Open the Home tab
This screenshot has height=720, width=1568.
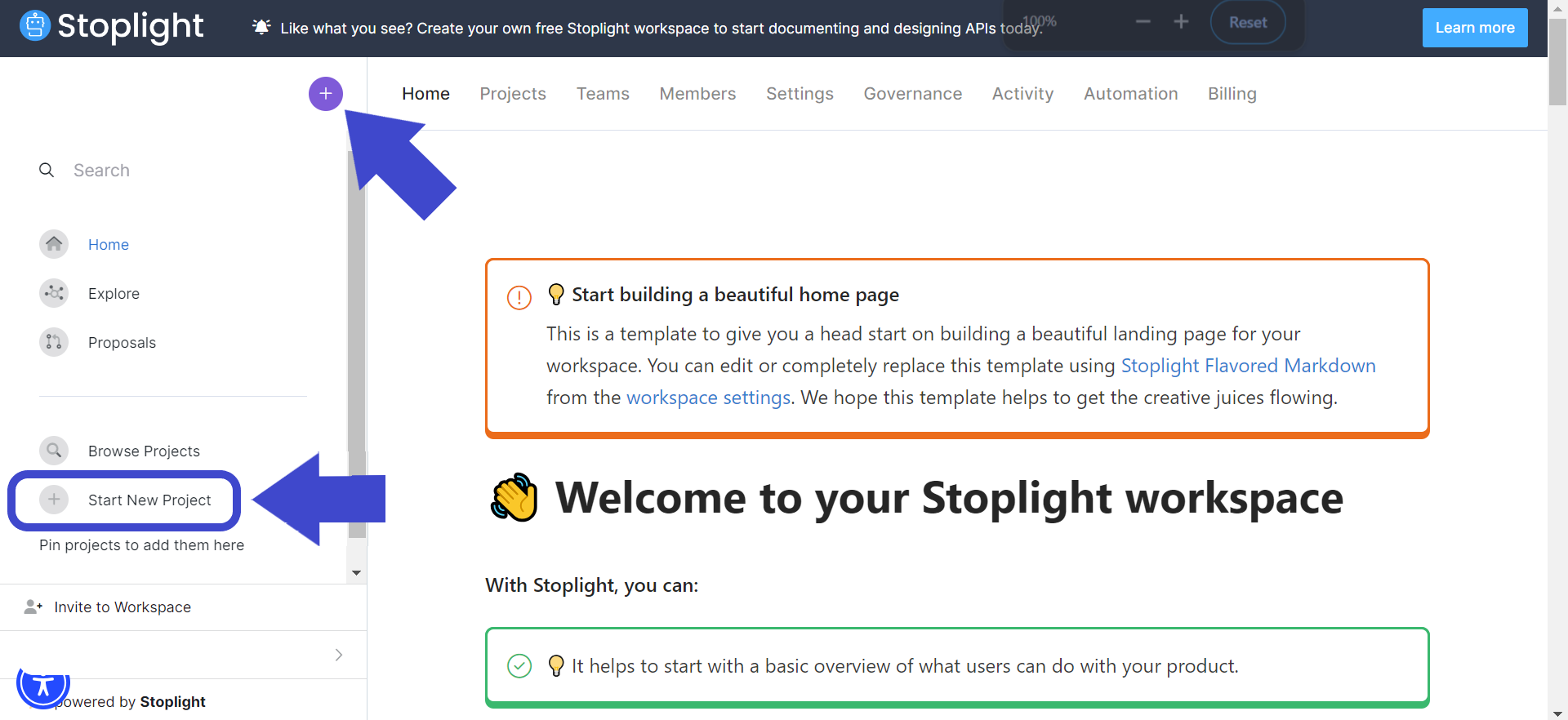tap(425, 94)
